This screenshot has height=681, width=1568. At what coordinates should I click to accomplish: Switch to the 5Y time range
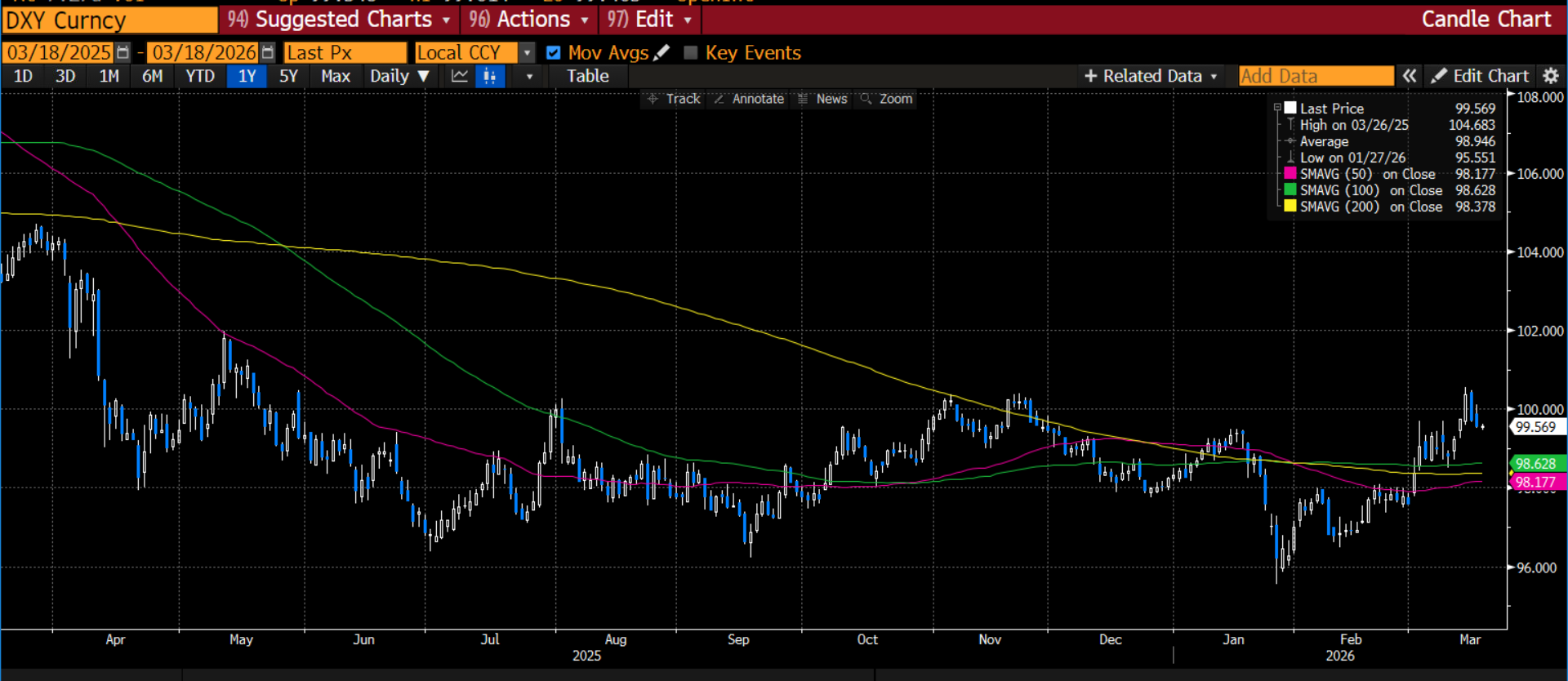tap(288, 76)
